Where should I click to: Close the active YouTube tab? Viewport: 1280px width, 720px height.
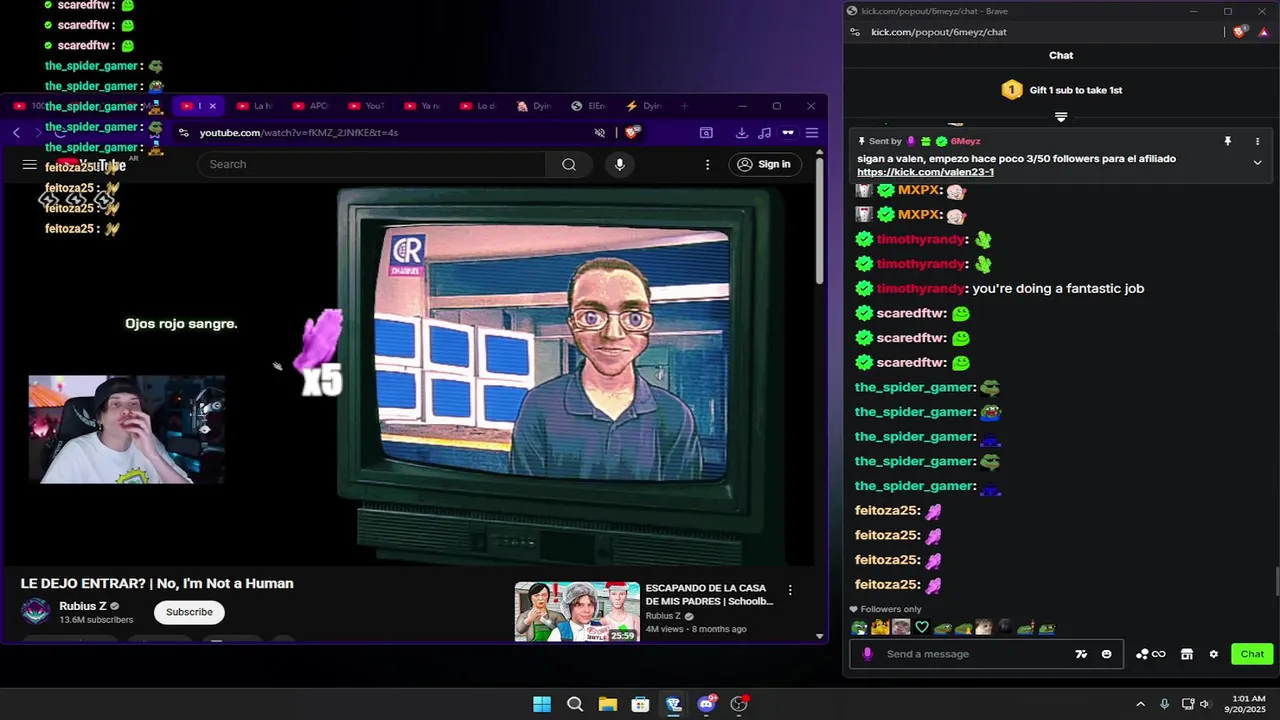212,106
